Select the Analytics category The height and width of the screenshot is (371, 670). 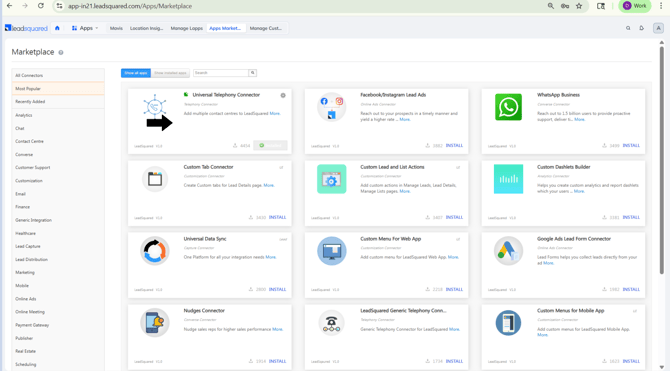pyautogui.click(x=58, y=115)
